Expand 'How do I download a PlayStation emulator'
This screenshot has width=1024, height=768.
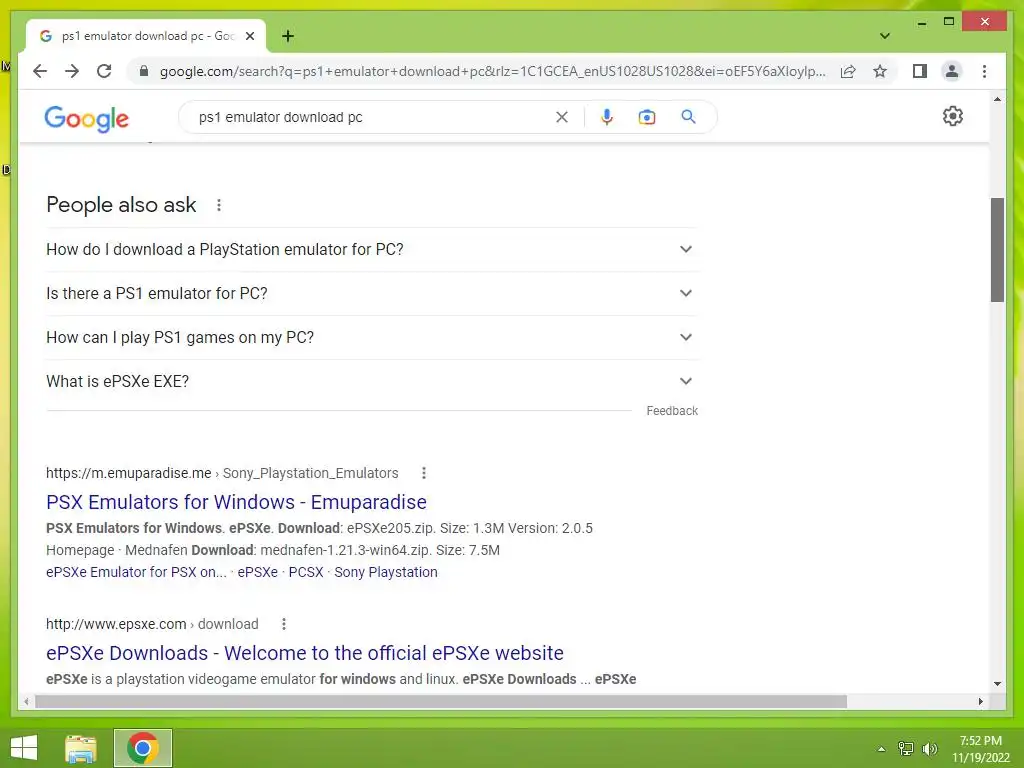[x=371, y=249]
